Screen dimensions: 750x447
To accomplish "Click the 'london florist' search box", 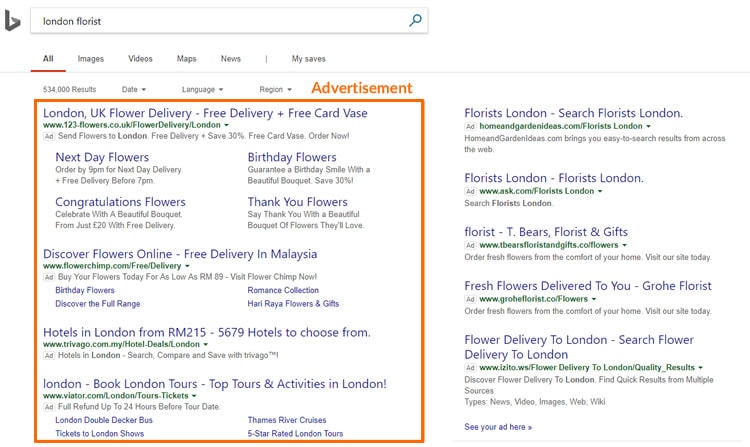I will click(229, 21).
